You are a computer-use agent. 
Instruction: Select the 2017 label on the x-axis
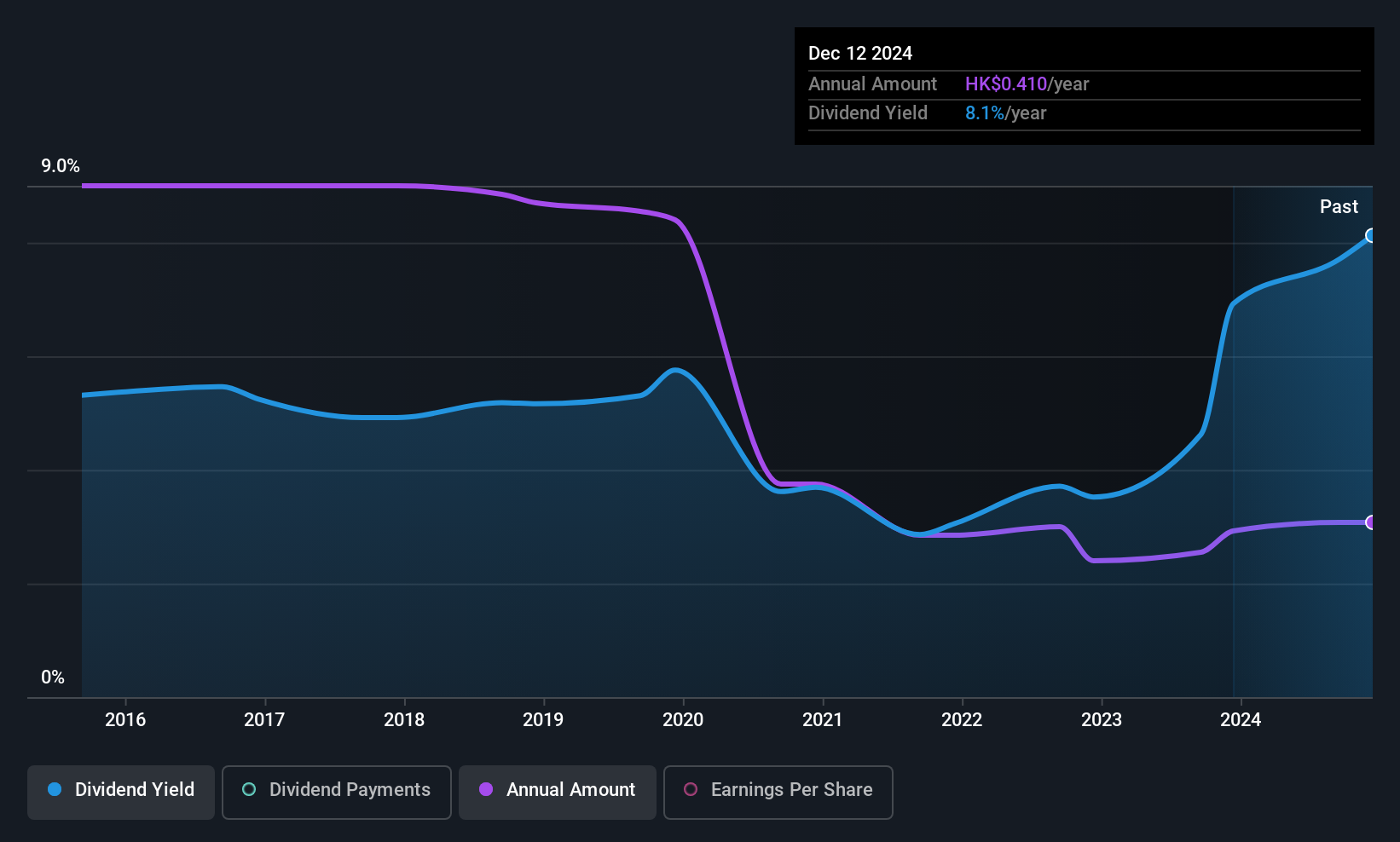click(x=264, y=720)
